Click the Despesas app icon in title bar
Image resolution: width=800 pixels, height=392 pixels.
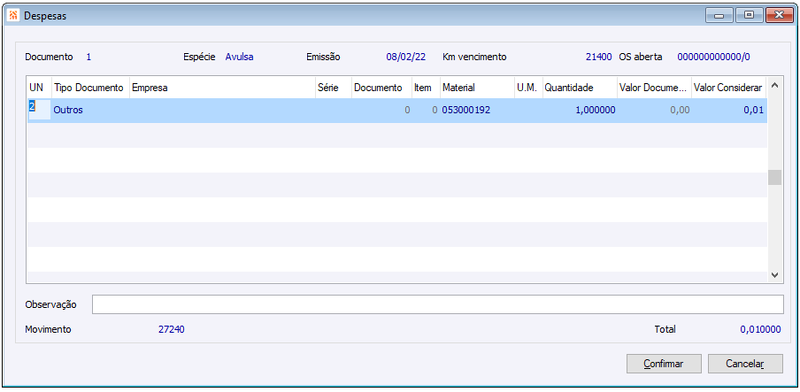pos(14,16)
